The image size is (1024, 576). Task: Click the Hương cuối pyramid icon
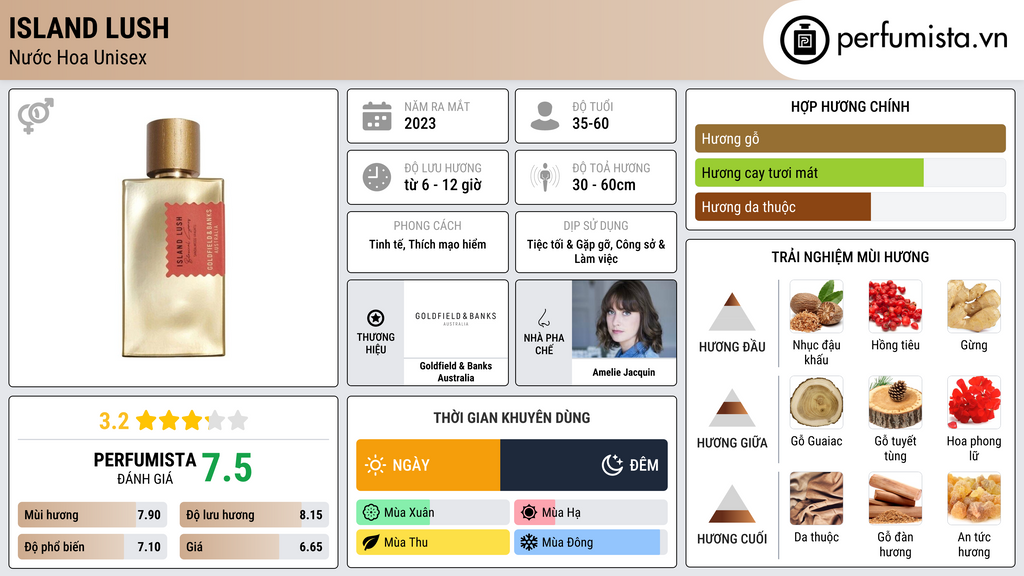click(x=732, y=504)
